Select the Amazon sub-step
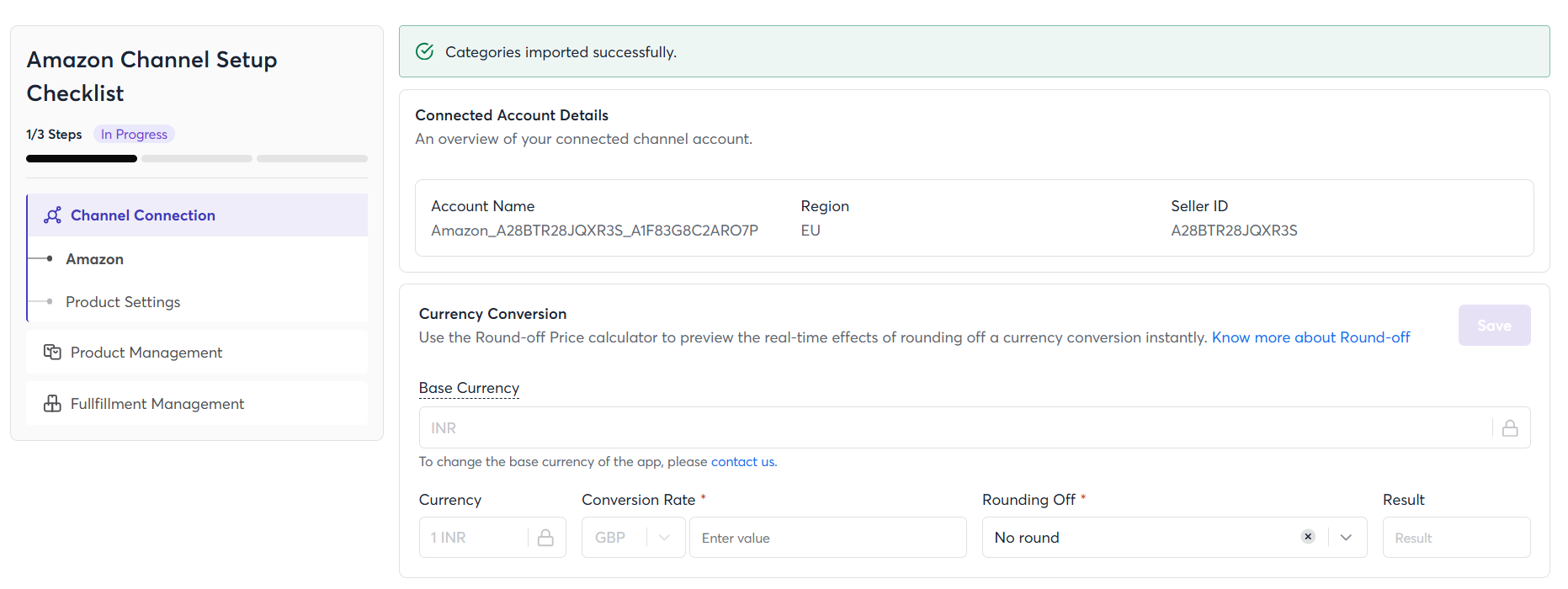The width and height of the screenshot is (1568, 589). point(95,259)
